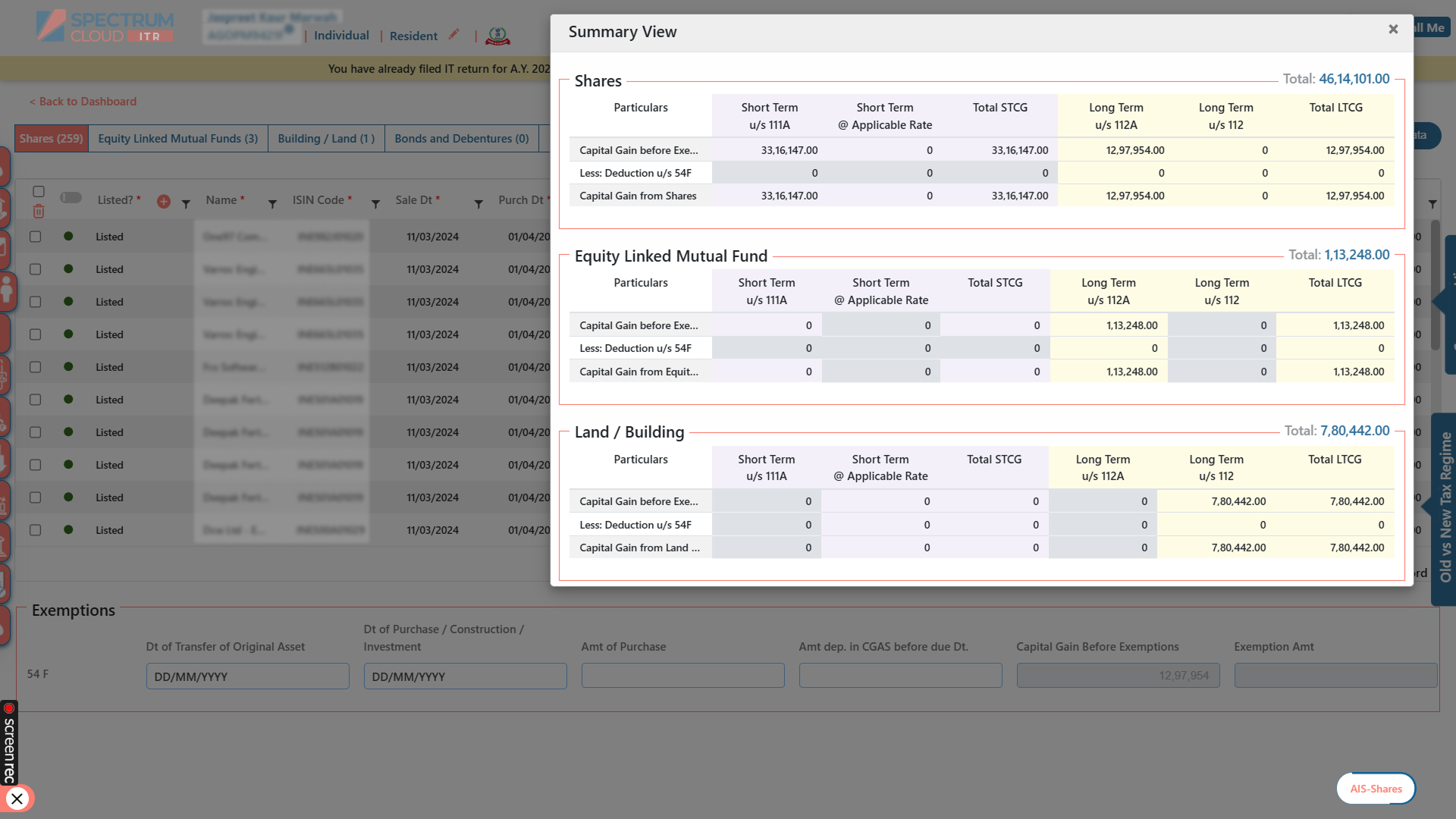Open the Sale Dt column filter
The image size is (1456, 819).
[x=479, y=204]
